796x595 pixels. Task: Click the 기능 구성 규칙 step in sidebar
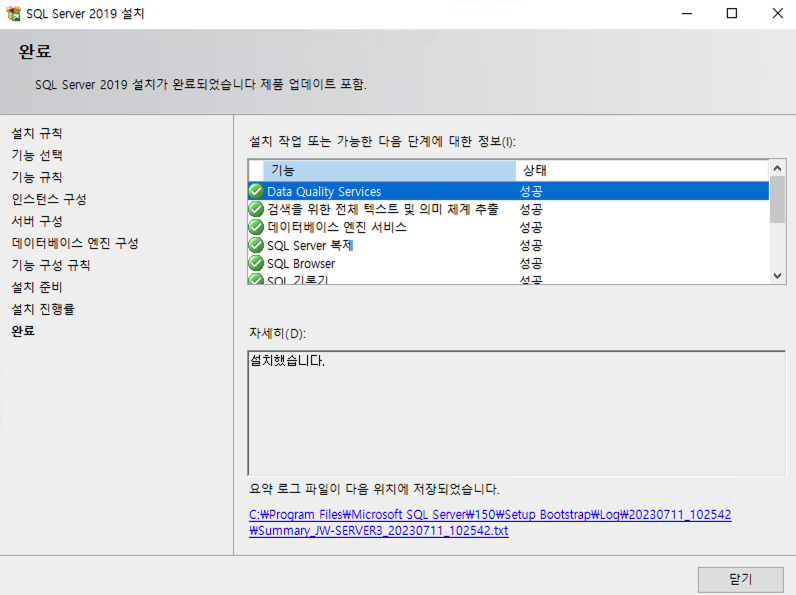pos(51,265)
